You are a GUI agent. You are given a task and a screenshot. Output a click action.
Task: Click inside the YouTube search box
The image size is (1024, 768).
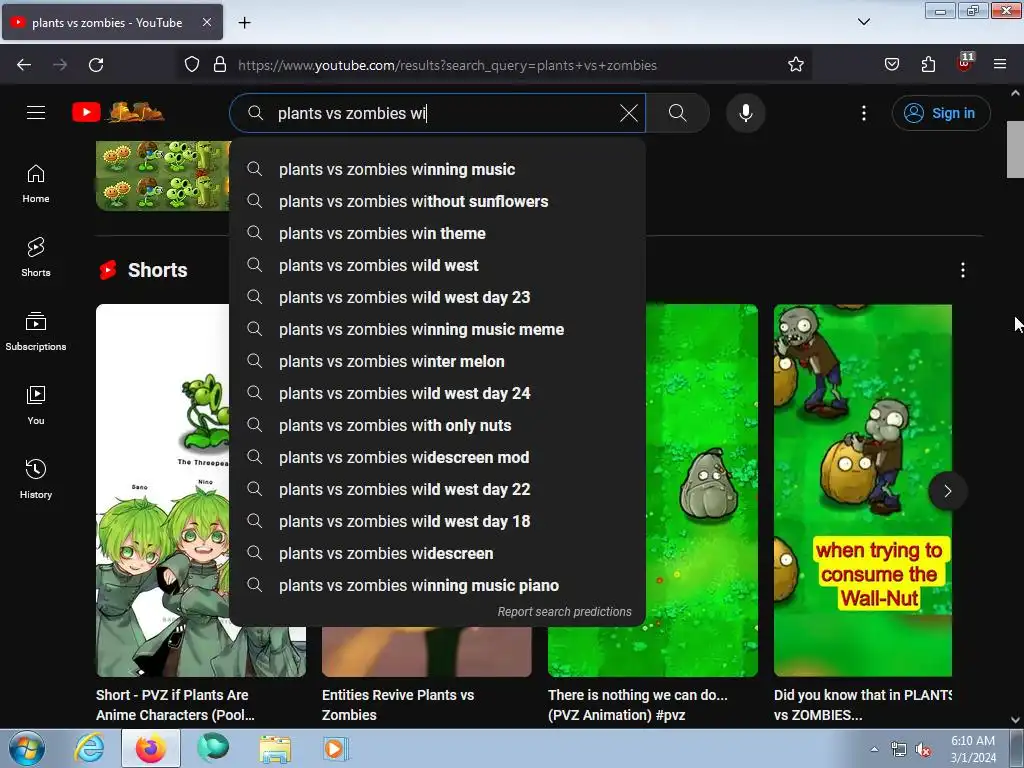click(x=438, y=113)
